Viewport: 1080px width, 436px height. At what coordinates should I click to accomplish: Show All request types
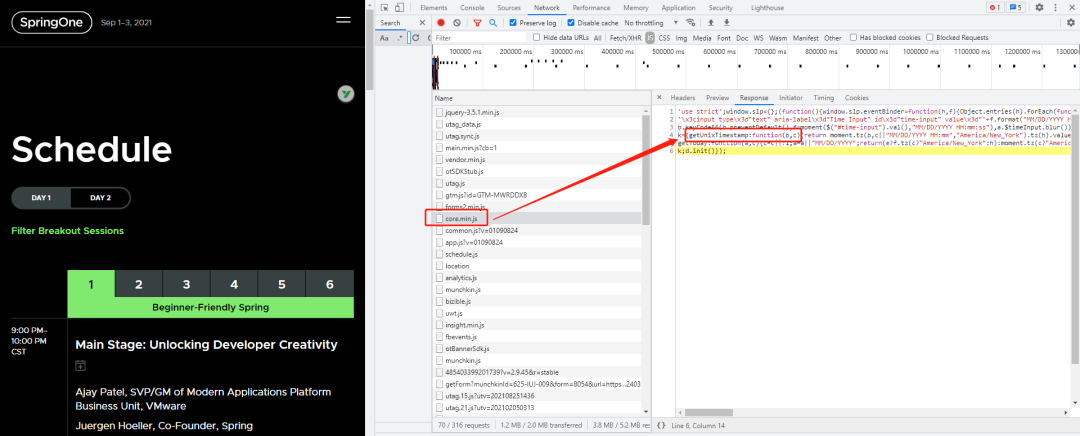597,38
